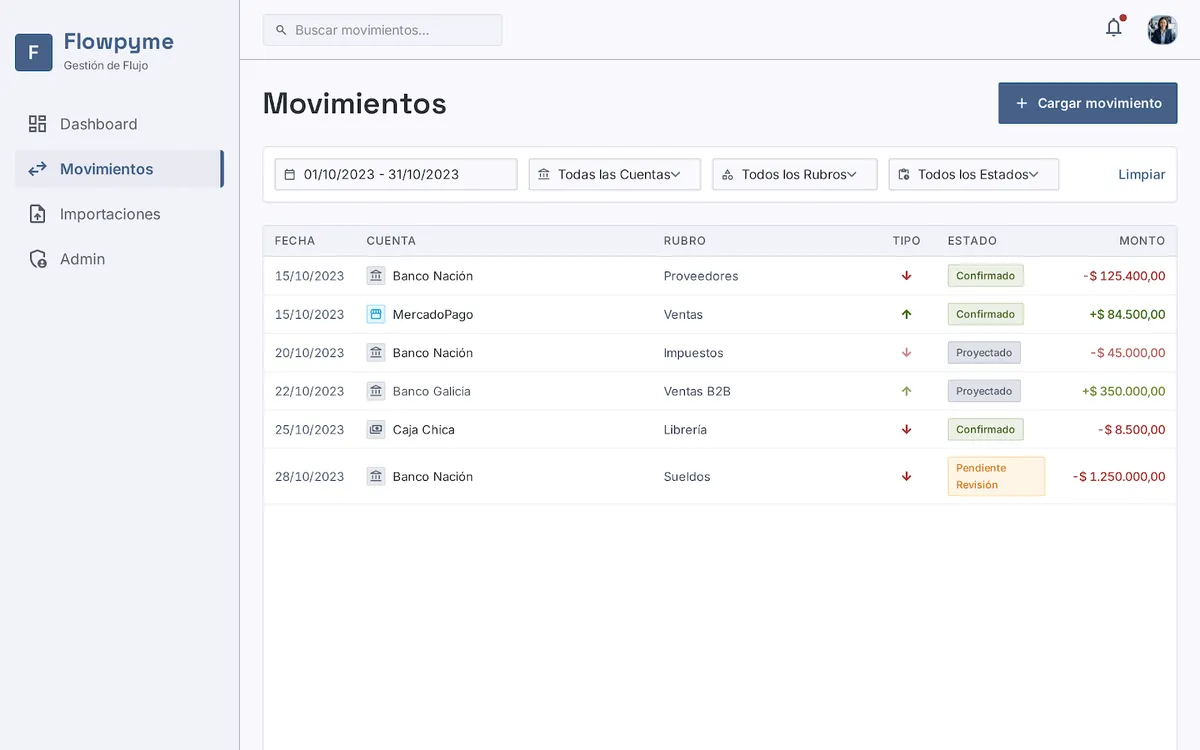Open the date range 01/10/2023 - 31/10/2023 picker

(396, 174)
